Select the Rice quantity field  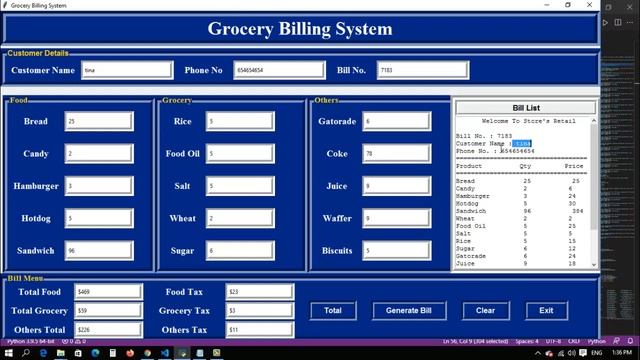240,121
